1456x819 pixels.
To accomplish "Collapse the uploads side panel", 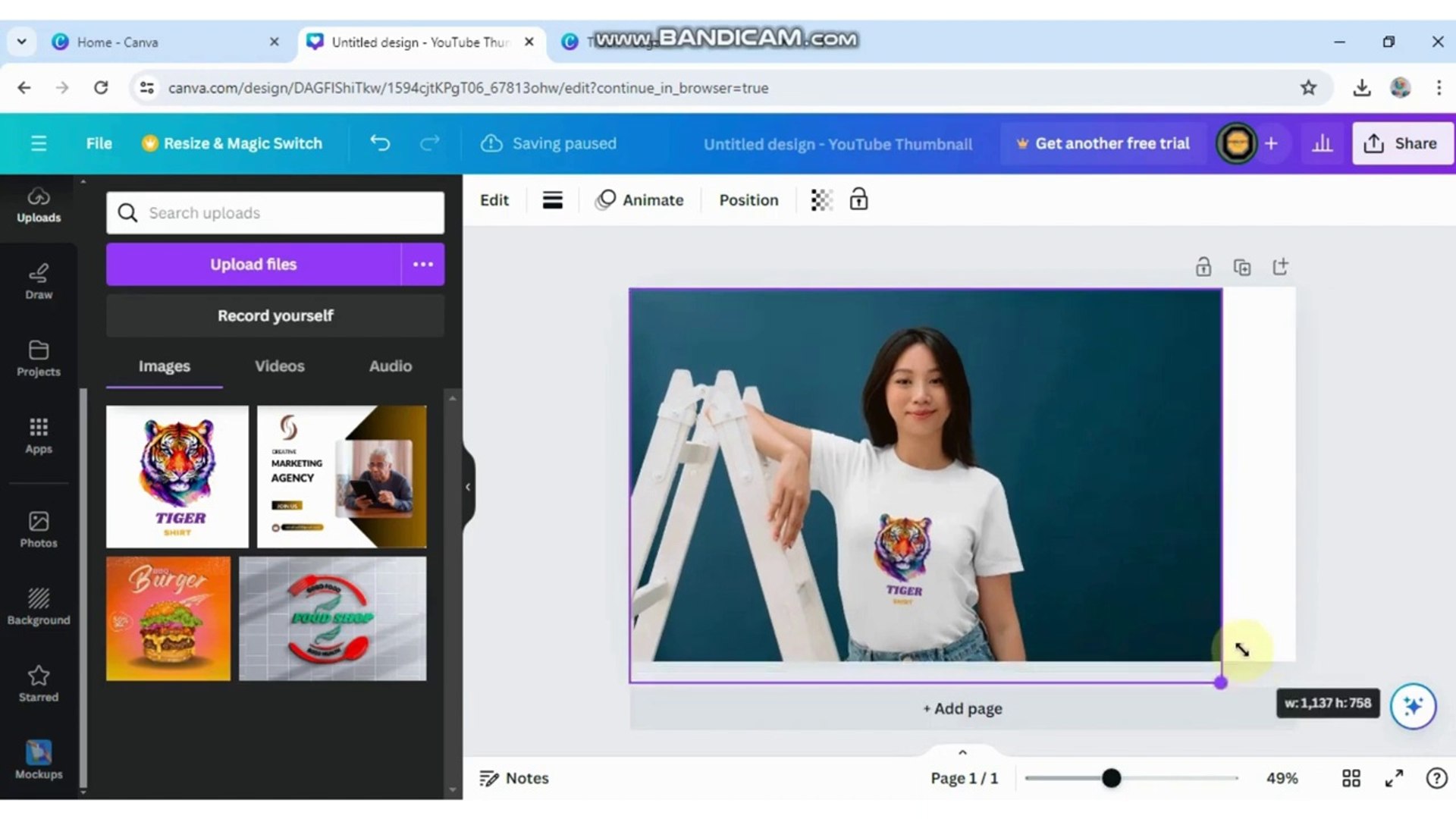I will pyautogui.click(x=468, y=486).
